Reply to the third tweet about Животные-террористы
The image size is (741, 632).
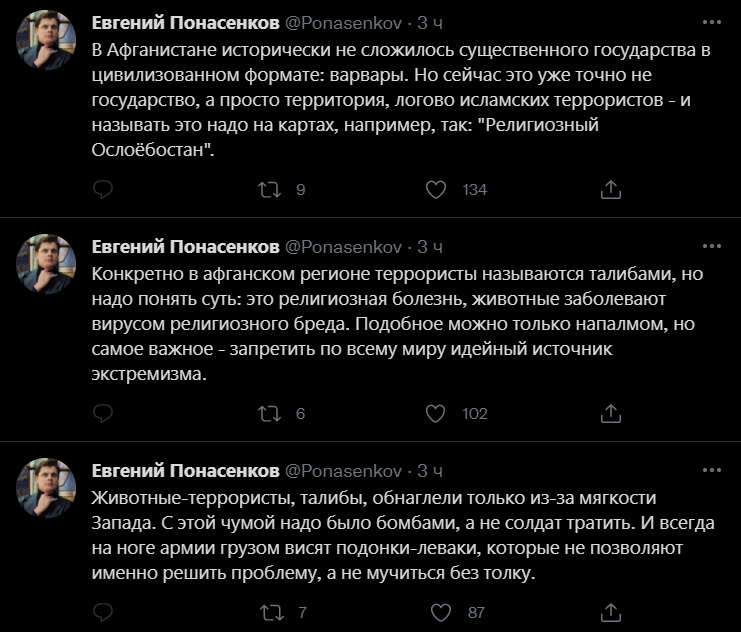pyautogui.click(x=103, y=613)
